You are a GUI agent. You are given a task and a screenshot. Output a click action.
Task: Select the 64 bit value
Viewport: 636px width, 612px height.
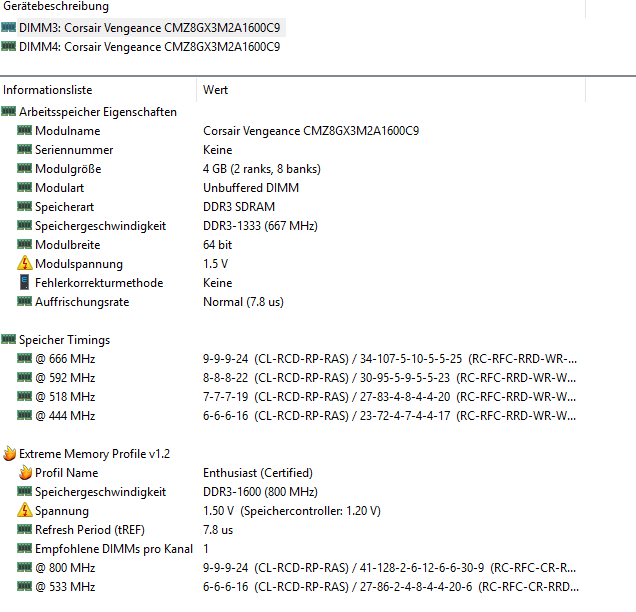click(217, 245)
